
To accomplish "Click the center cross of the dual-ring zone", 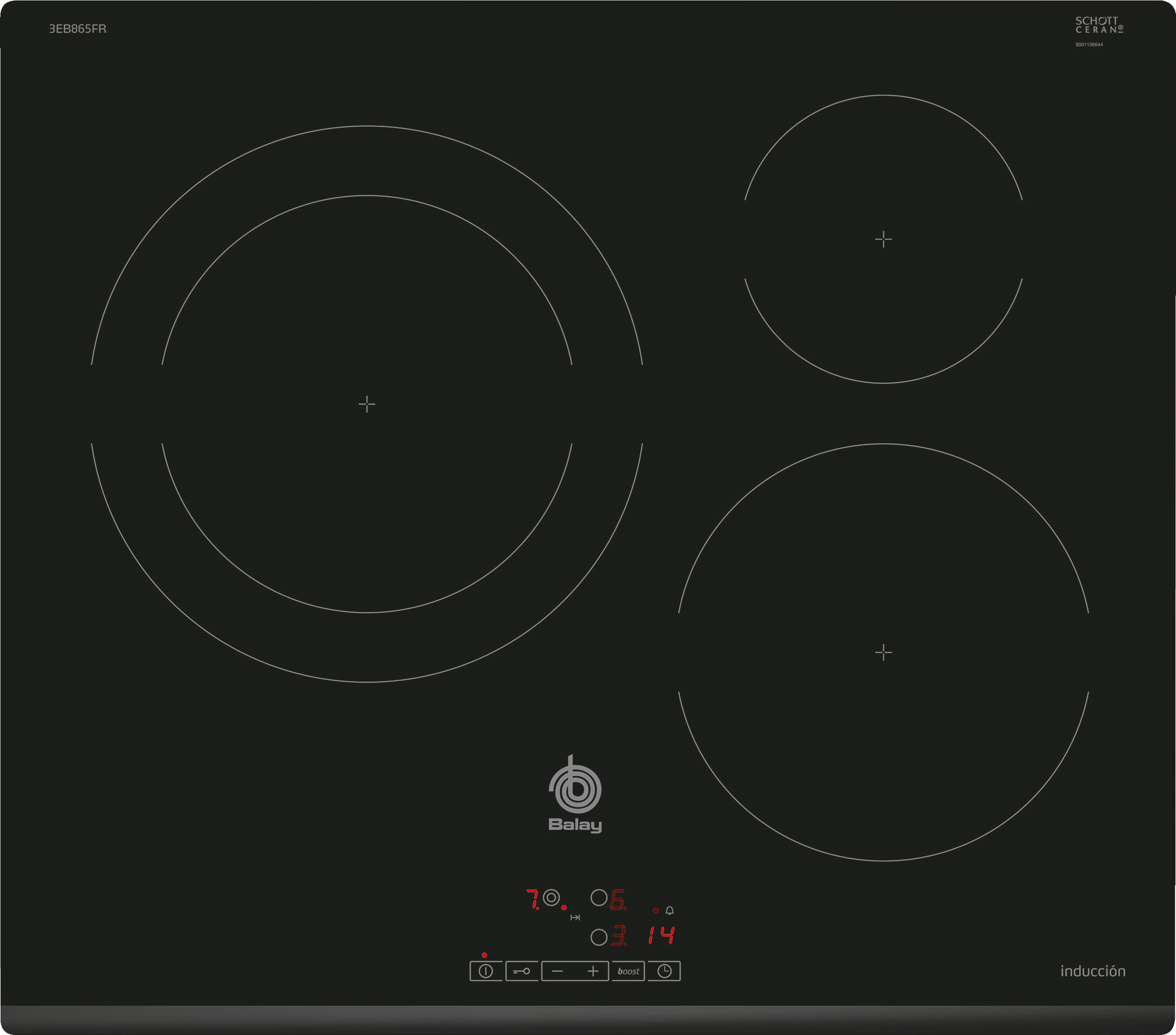I will tap(367, 404).
